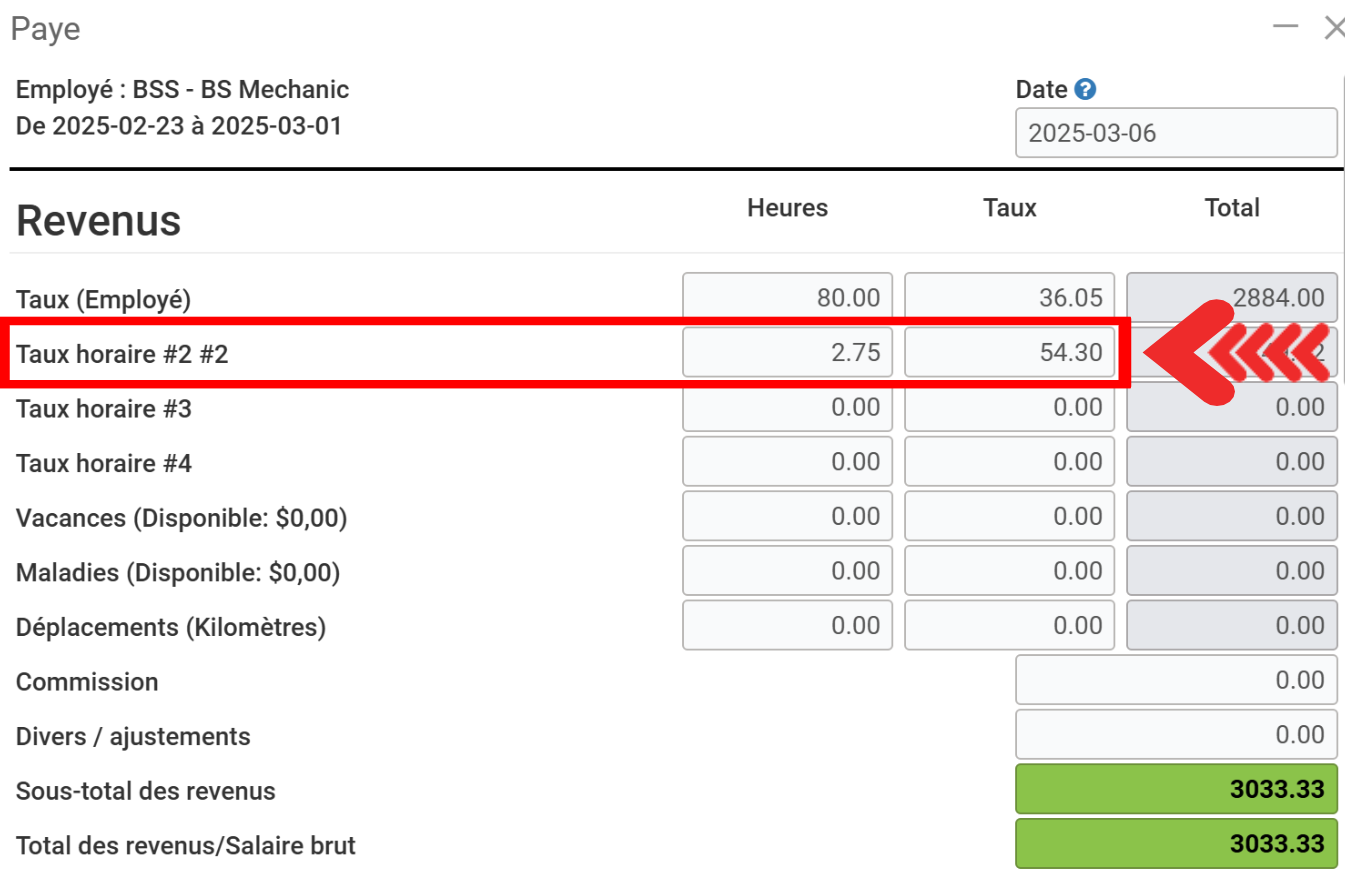Image resolution: width=1345 pixels, height=876 pixels.
Task: Click the Commission amount field
Action: pos(1176,681)
